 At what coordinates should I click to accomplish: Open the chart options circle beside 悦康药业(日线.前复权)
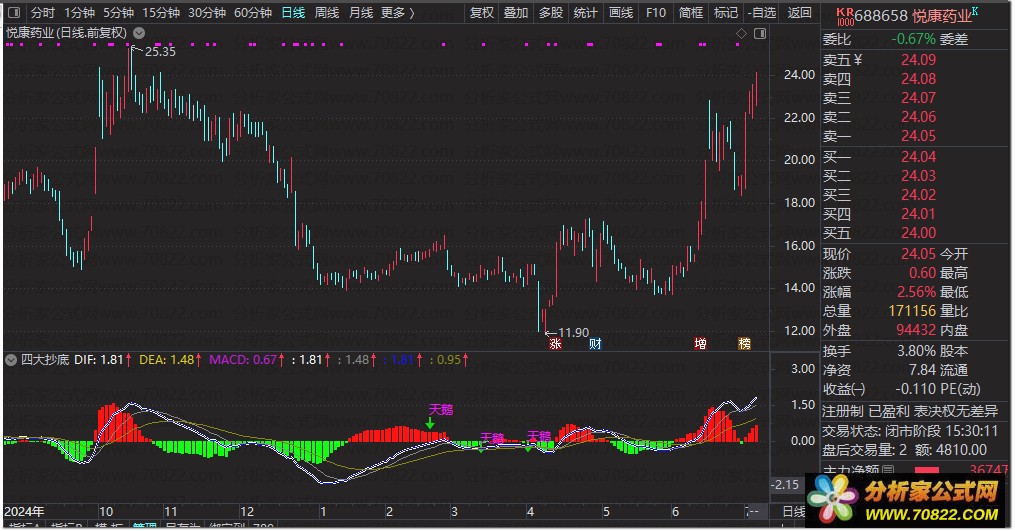point(139,32)
